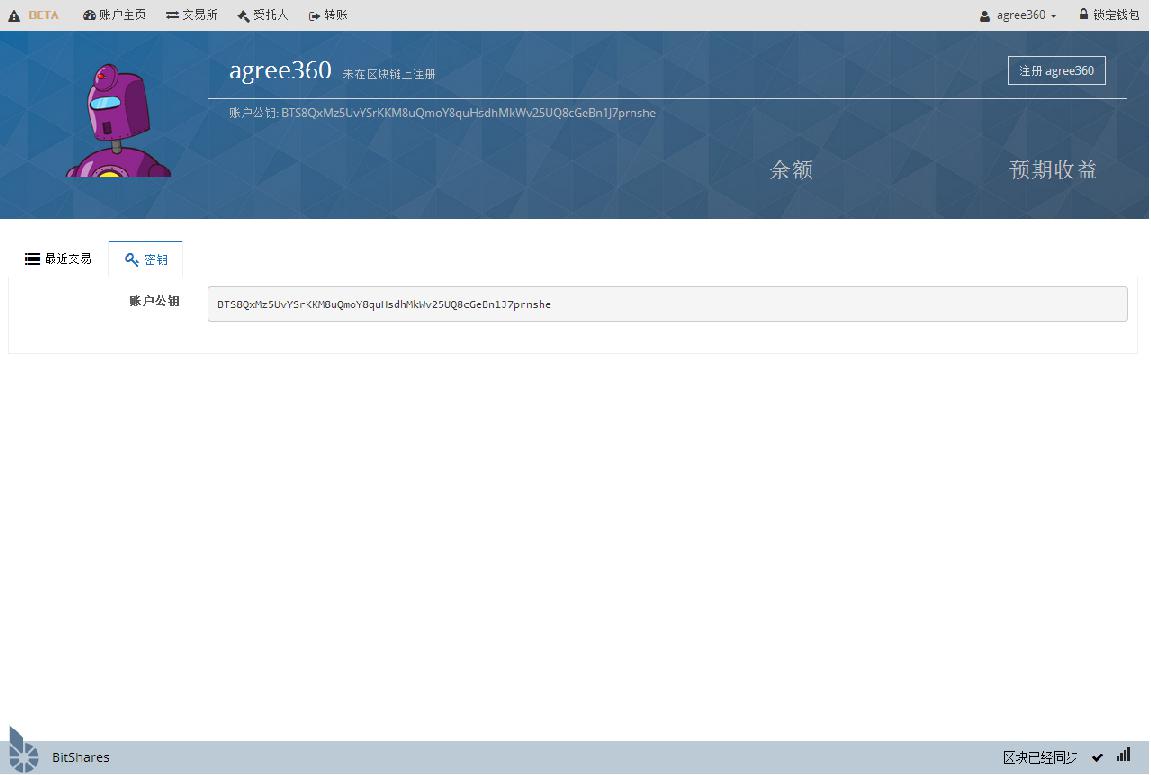
Task: Open the 转账 transfer page
Action: coord(328,15)
